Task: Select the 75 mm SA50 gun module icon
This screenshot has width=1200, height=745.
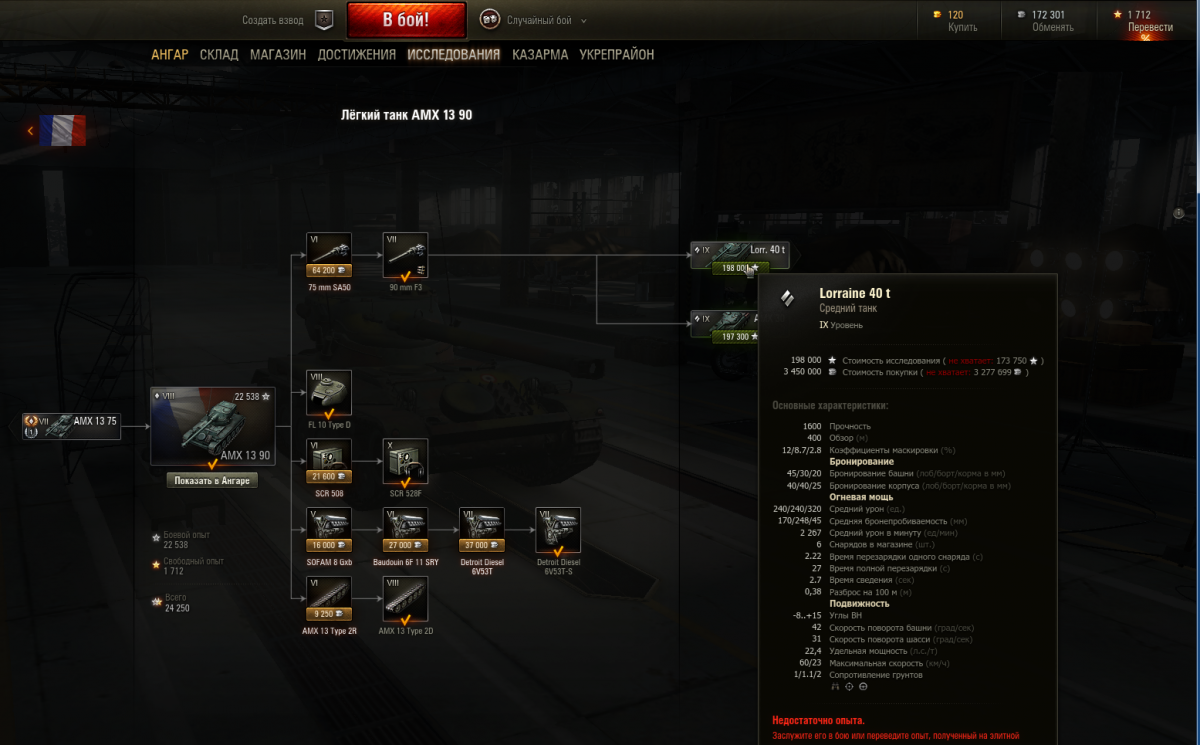Action: coord(328,248)
